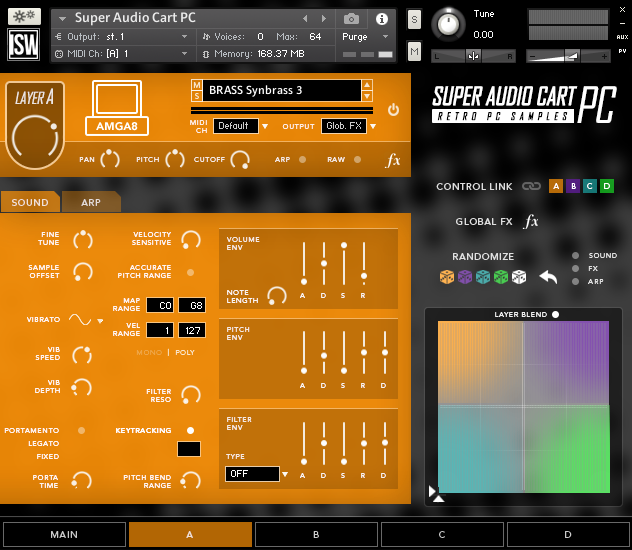The height and width of the screenshot is (550, 632).
Task: Enable randomize ARP option
Action: pos(576,281)
